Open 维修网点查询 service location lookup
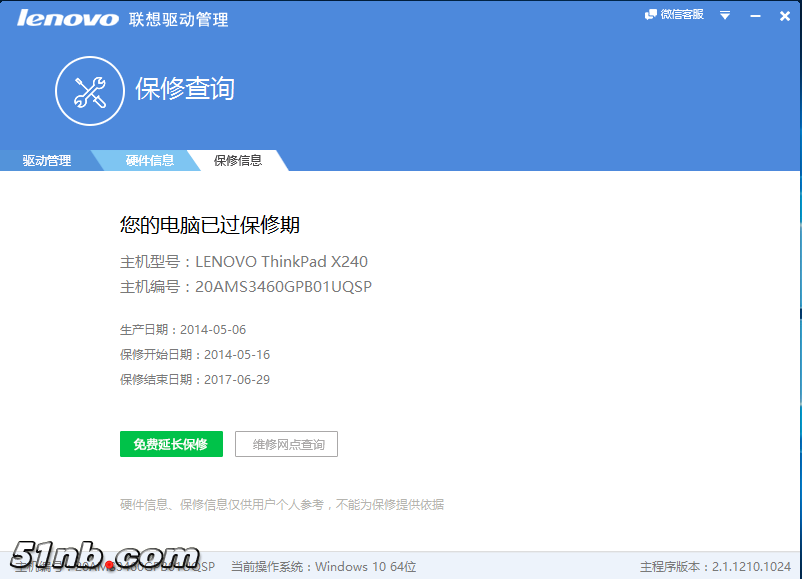The image size is (802, 579). point(286,444)
